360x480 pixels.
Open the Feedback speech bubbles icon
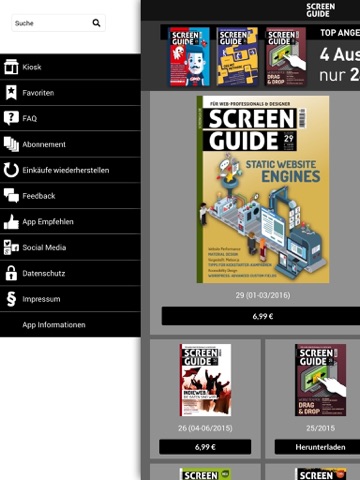(x=11, y=196)
